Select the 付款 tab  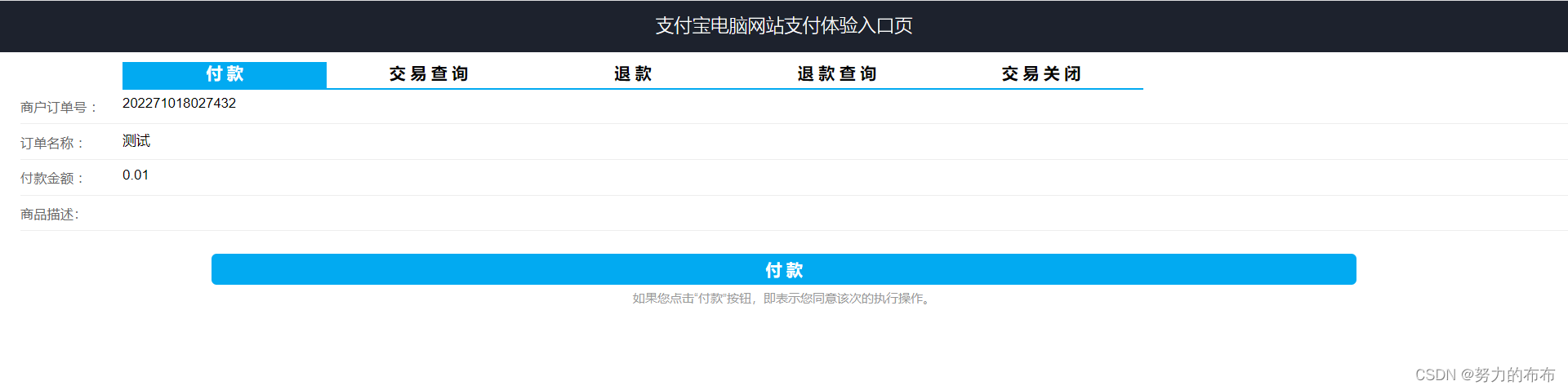coord(225,74)
